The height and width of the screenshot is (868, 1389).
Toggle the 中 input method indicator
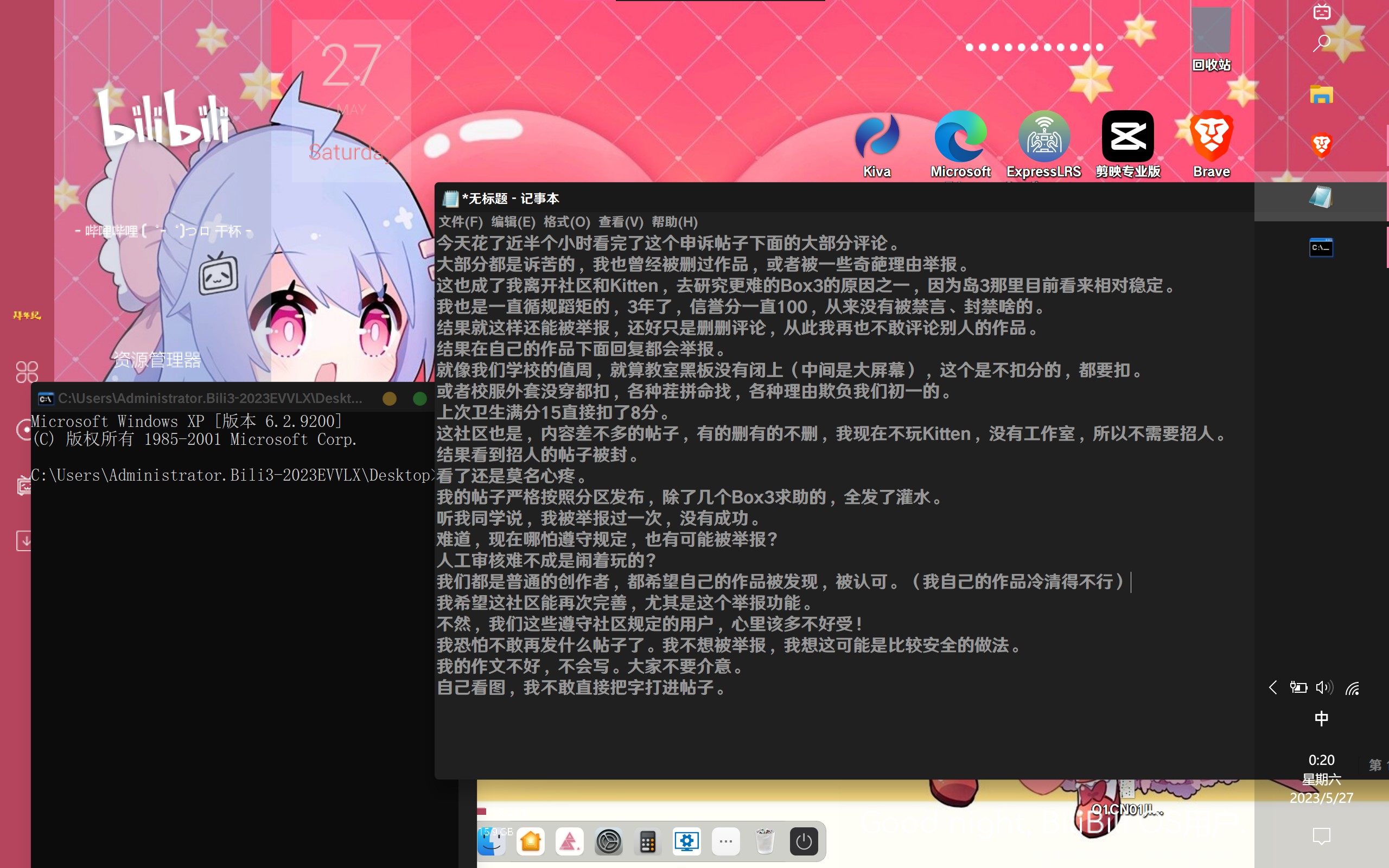point(1321,718)
